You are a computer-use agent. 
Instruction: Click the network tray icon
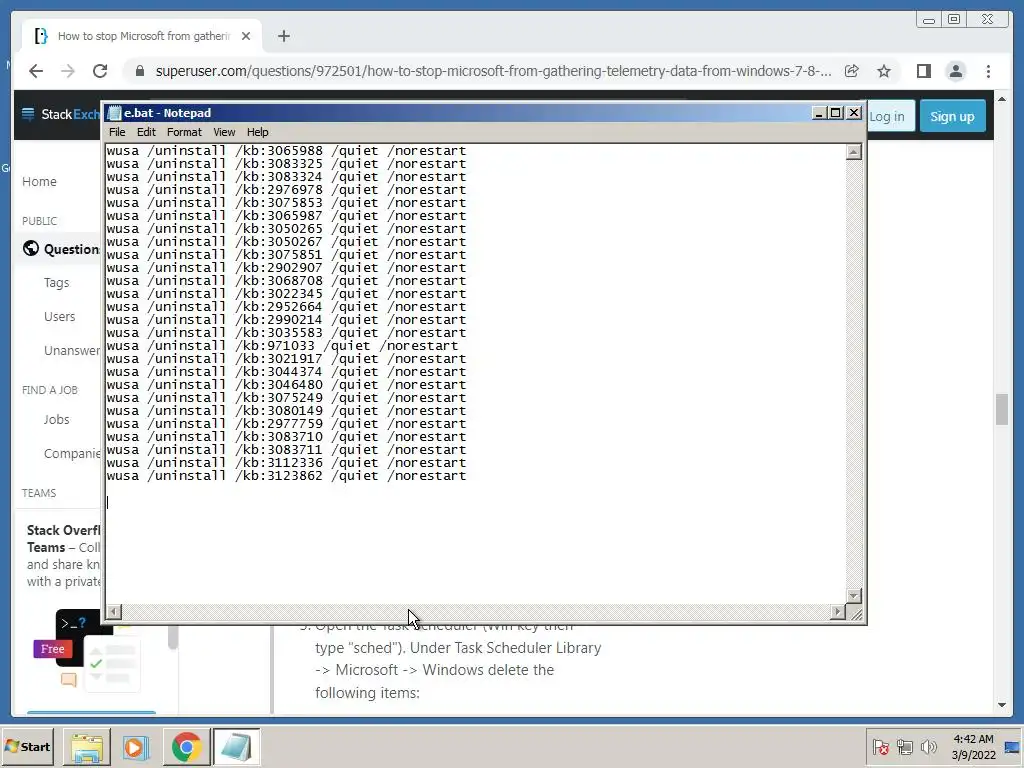(x=904, y=747)
